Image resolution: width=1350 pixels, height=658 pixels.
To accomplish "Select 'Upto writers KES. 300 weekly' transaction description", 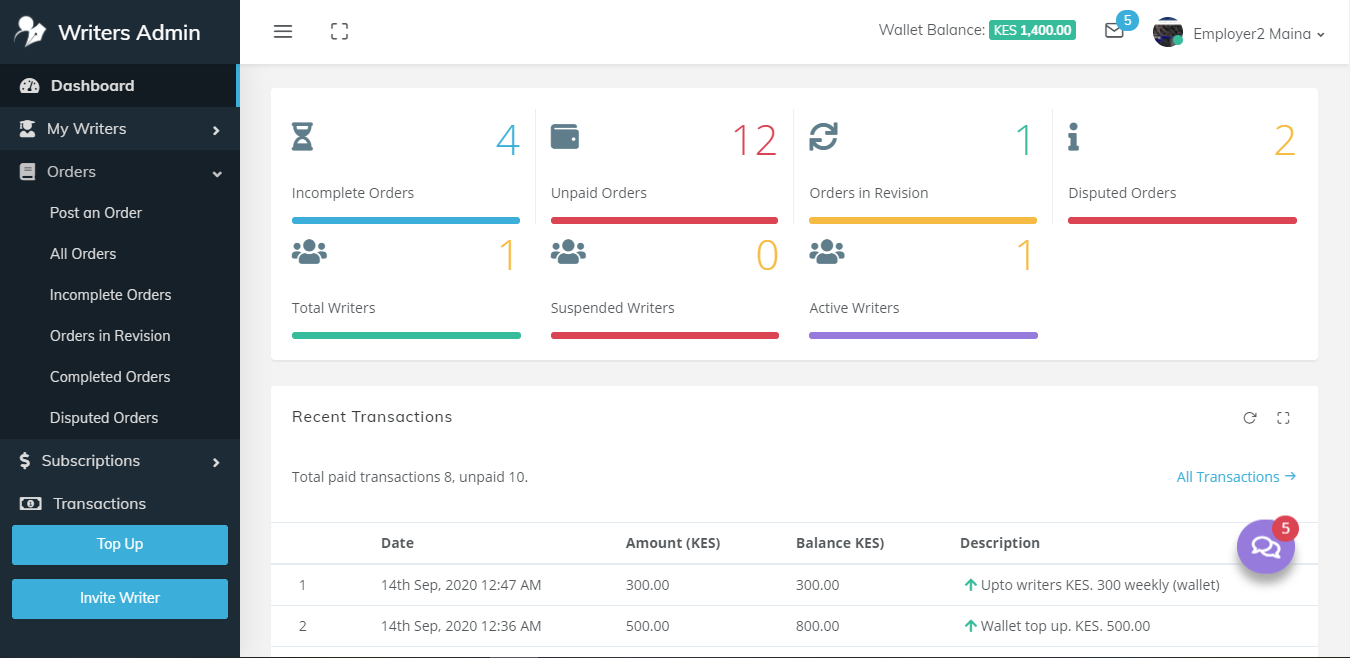I will pyautogui.click(x=1100, y=585).
